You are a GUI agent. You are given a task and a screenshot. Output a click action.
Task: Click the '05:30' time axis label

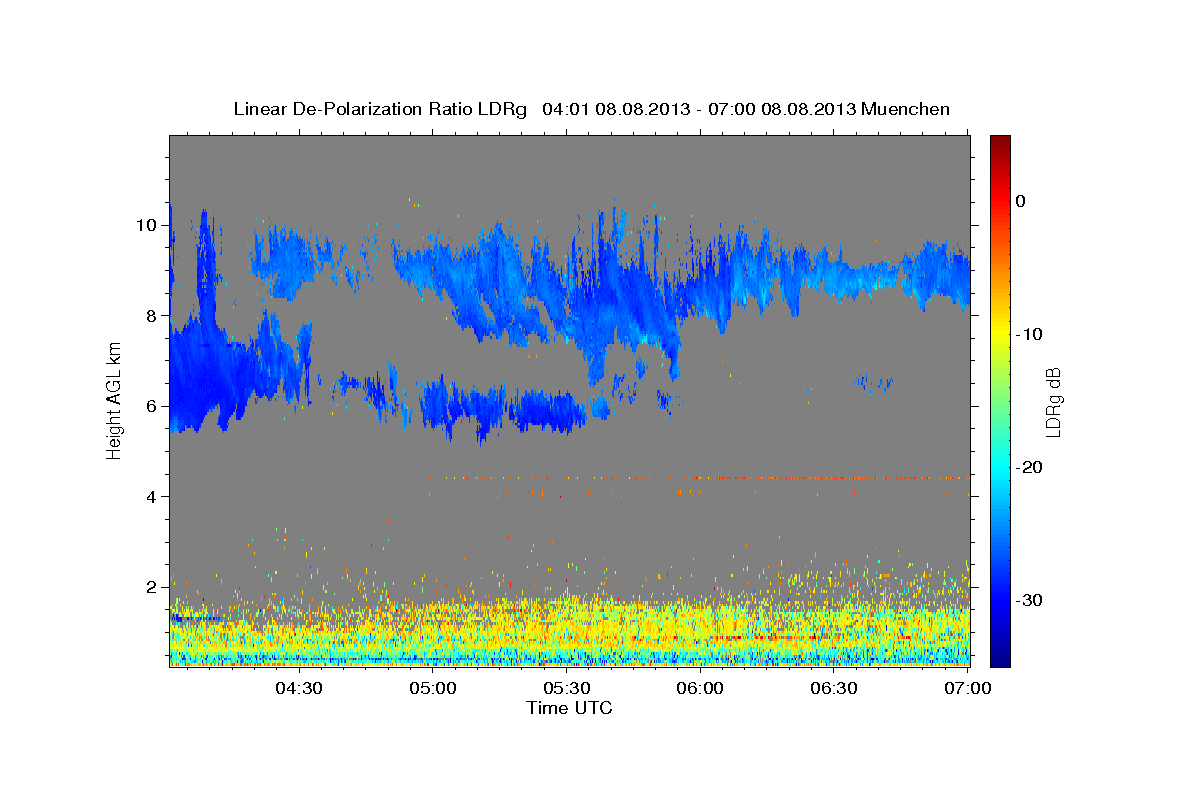567,688
